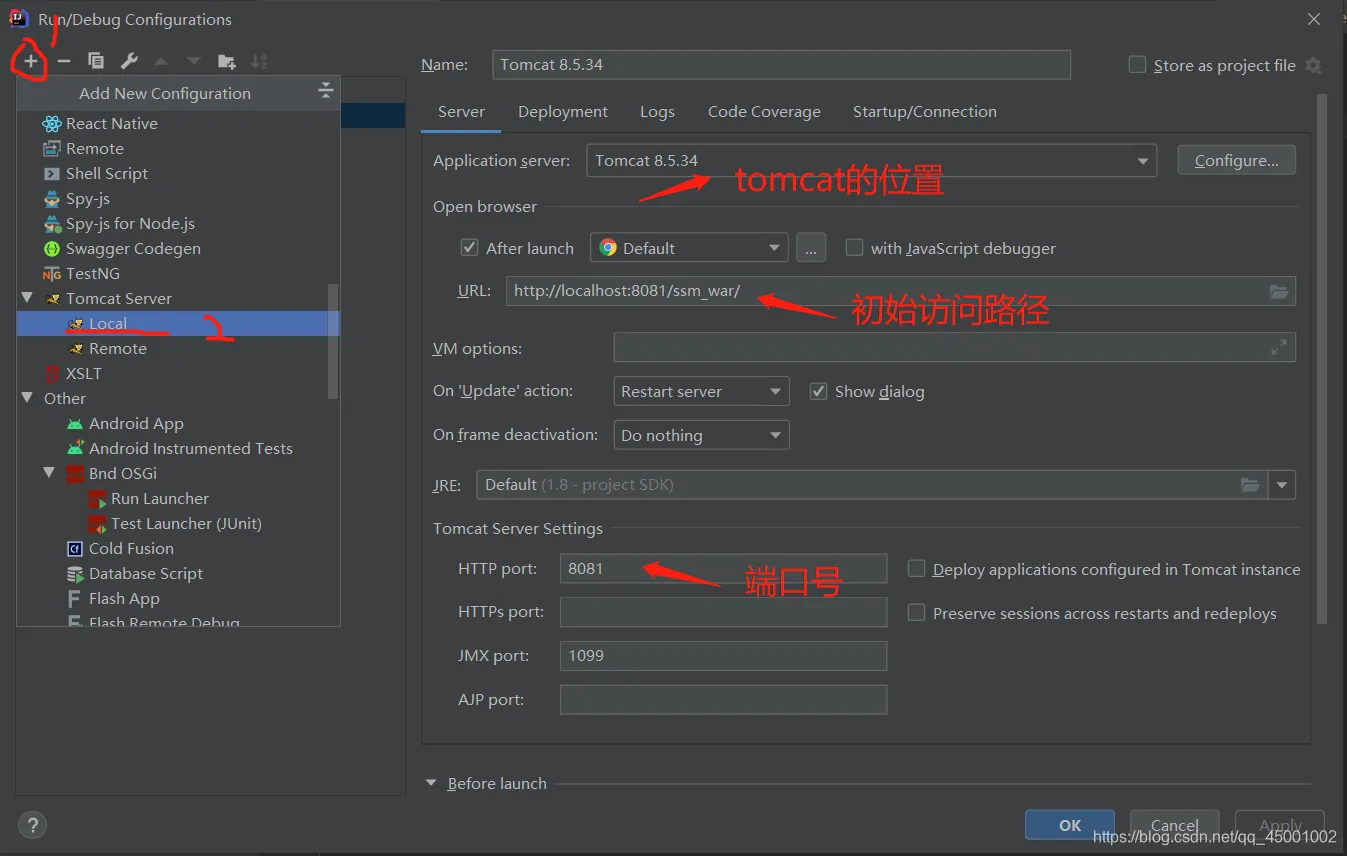
Task: Switch to the Startup/Connection tab
Action: (x=924, y=112)
